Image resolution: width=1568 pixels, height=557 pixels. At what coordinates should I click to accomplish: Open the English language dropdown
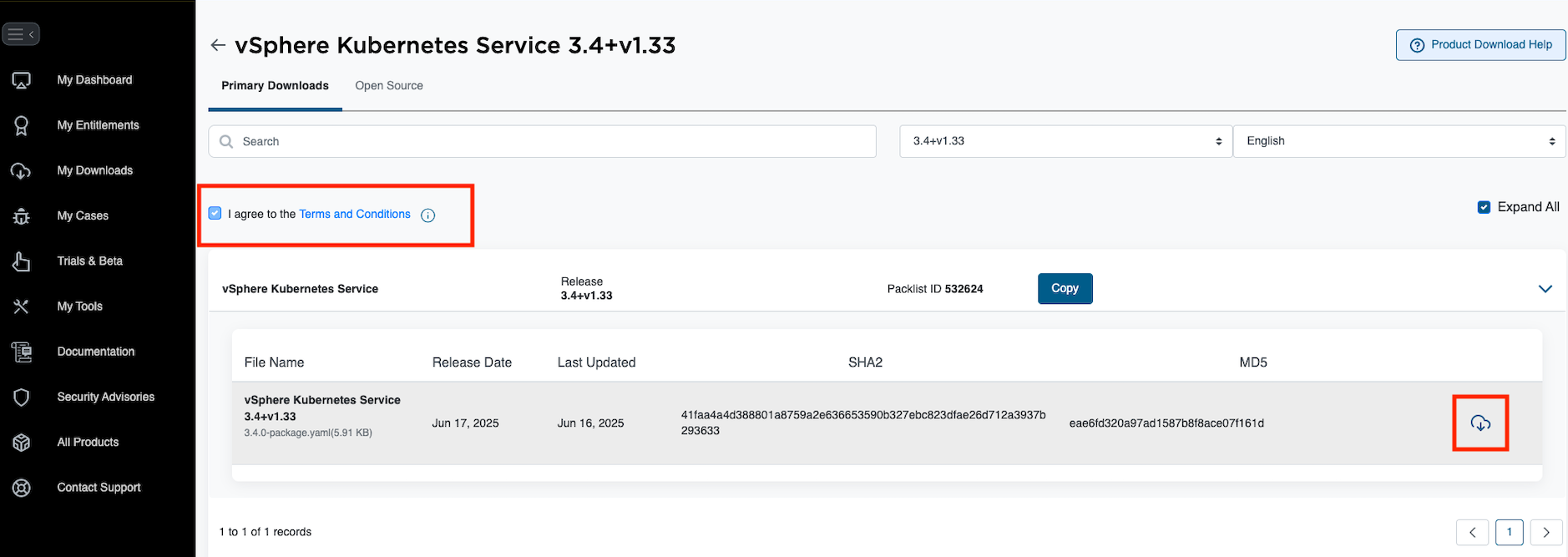tap(1399, 141)
